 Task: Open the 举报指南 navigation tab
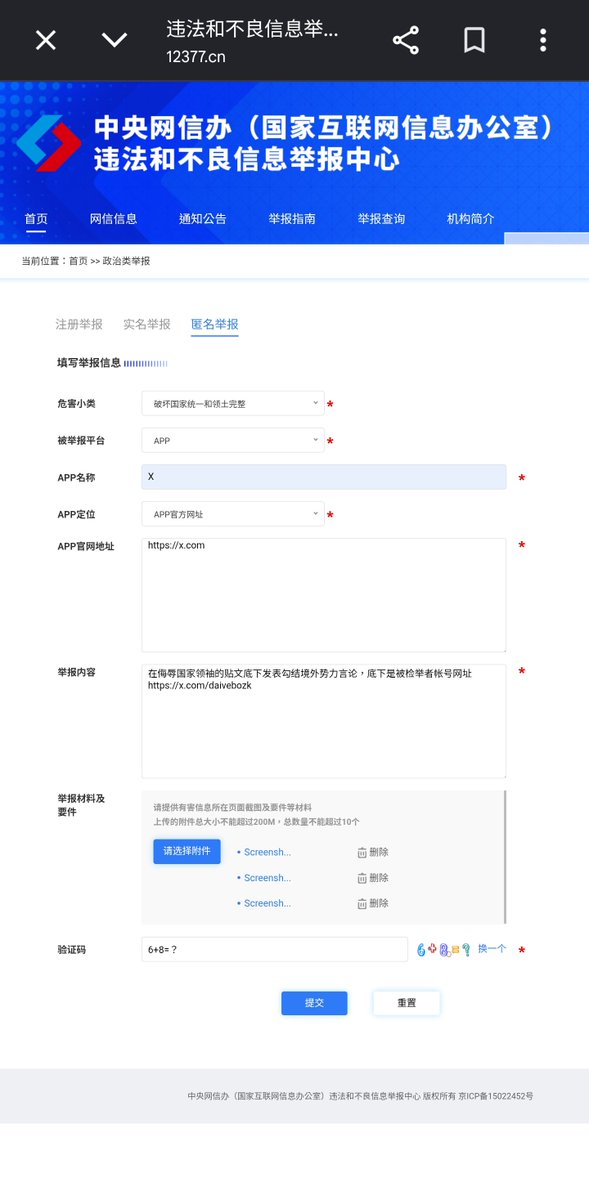292,219
